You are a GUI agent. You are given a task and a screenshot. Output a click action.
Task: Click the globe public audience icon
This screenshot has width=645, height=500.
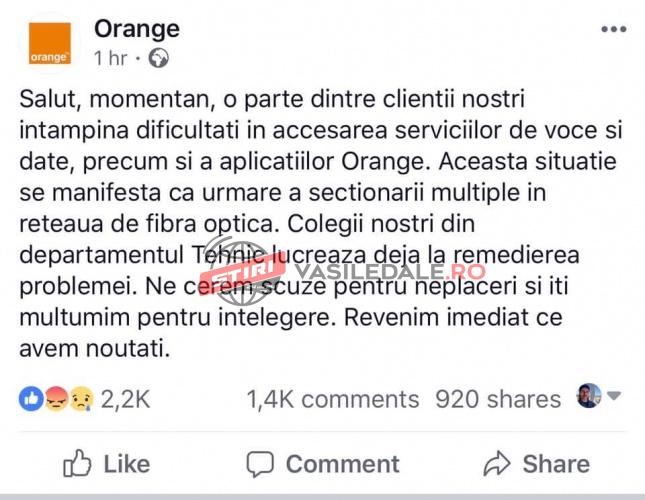click(x=159, y=58)
